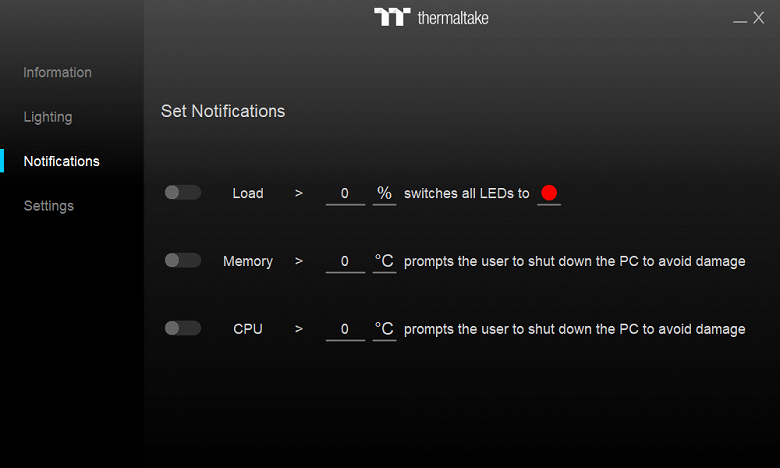Open the Information section

[x=57, y=73]
